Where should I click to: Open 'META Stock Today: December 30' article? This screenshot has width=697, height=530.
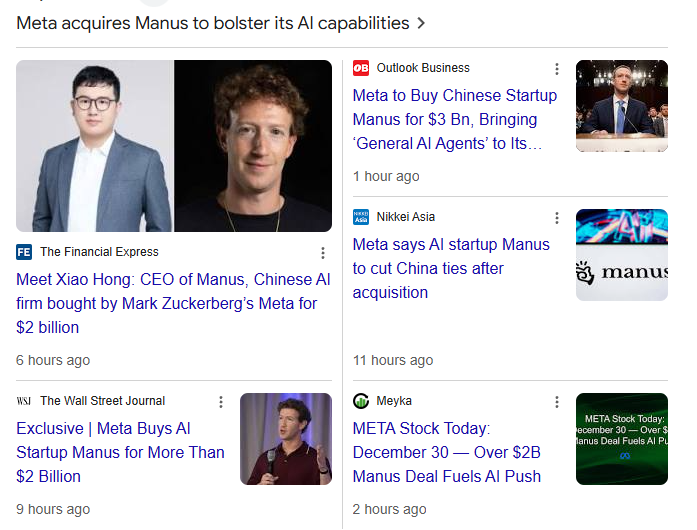pos(447,452)
